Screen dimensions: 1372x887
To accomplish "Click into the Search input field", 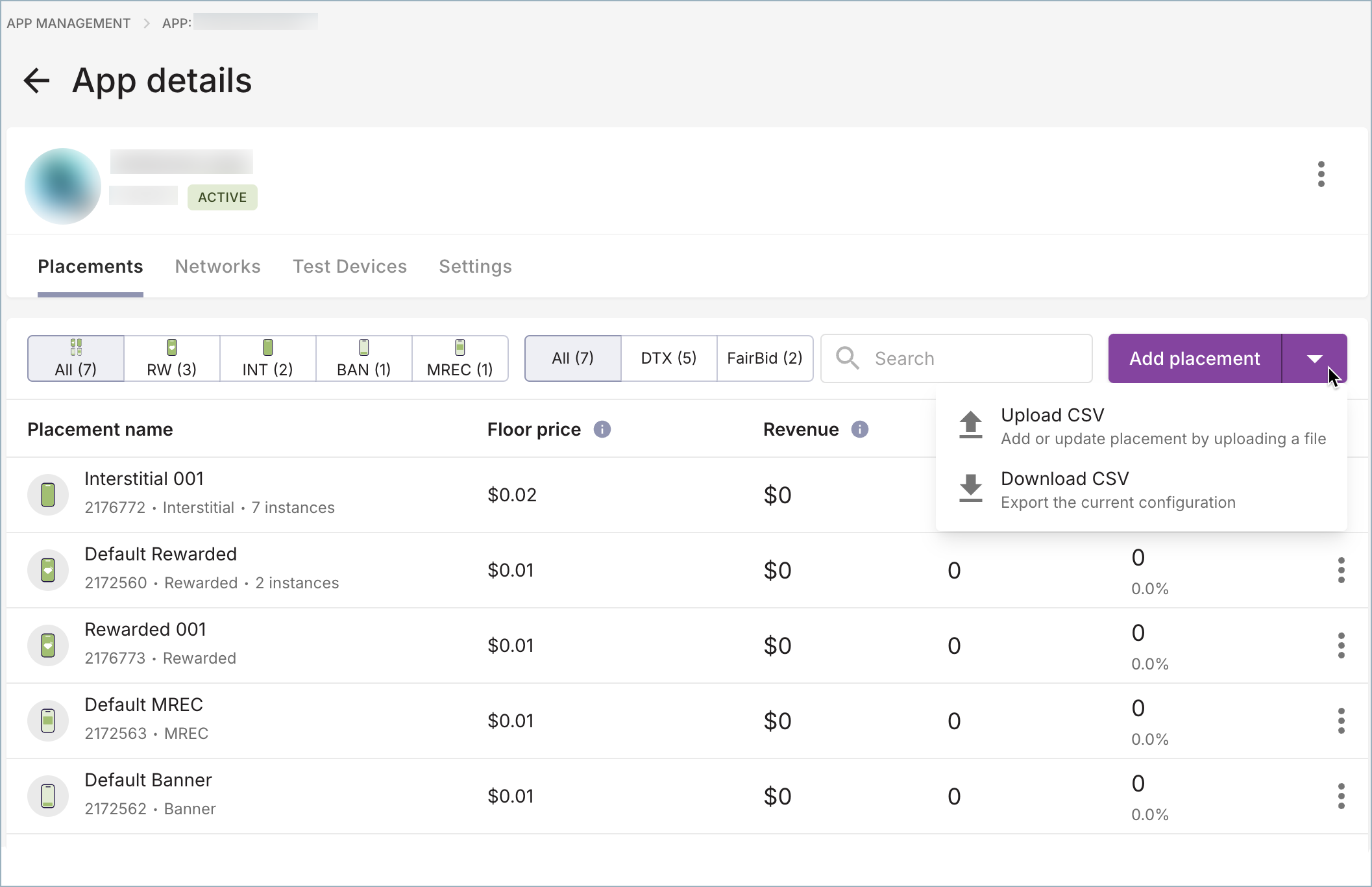I will point(954,358).
